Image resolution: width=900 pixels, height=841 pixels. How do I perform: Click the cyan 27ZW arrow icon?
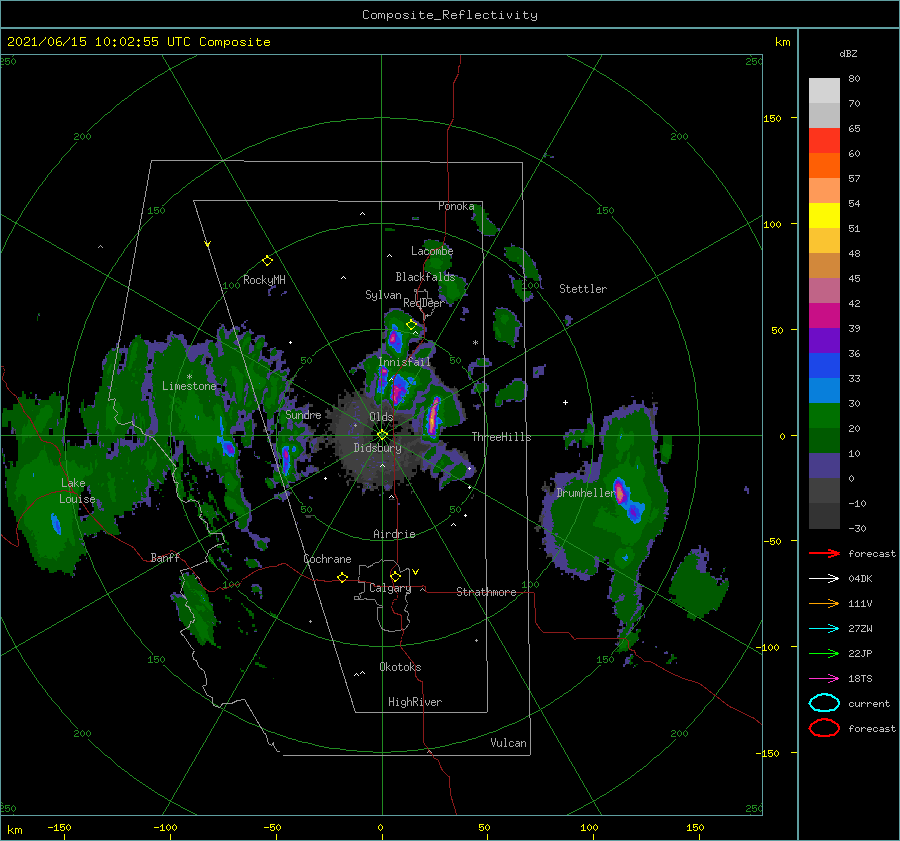point(824,629)
